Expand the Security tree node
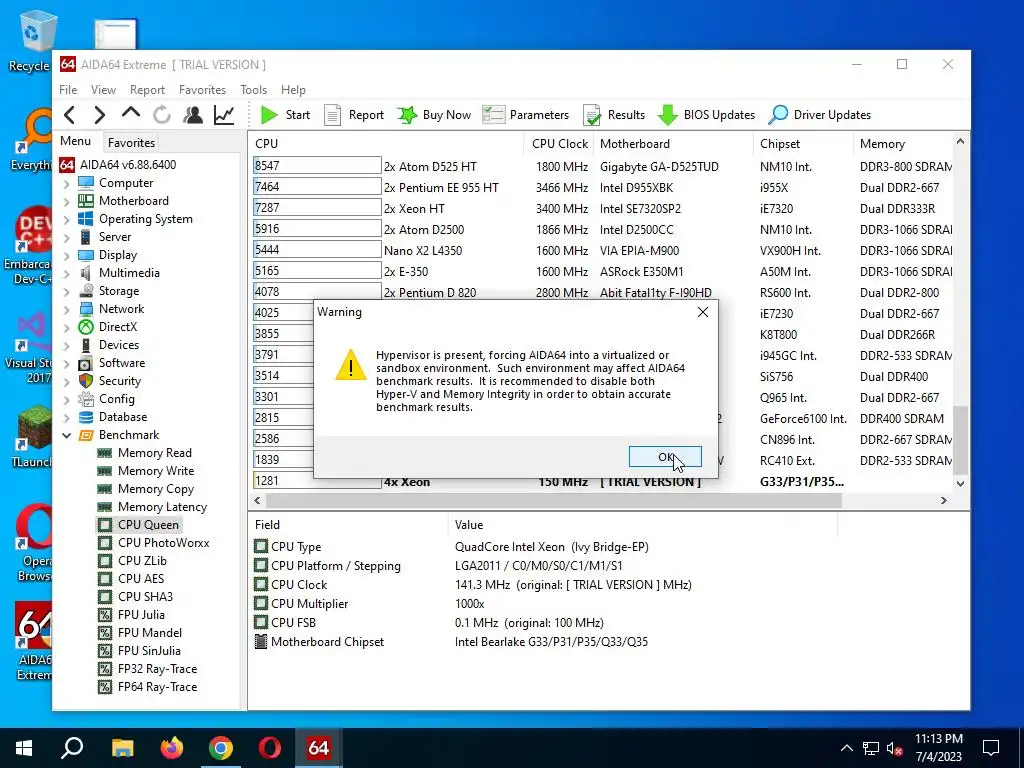 [66, 381]
